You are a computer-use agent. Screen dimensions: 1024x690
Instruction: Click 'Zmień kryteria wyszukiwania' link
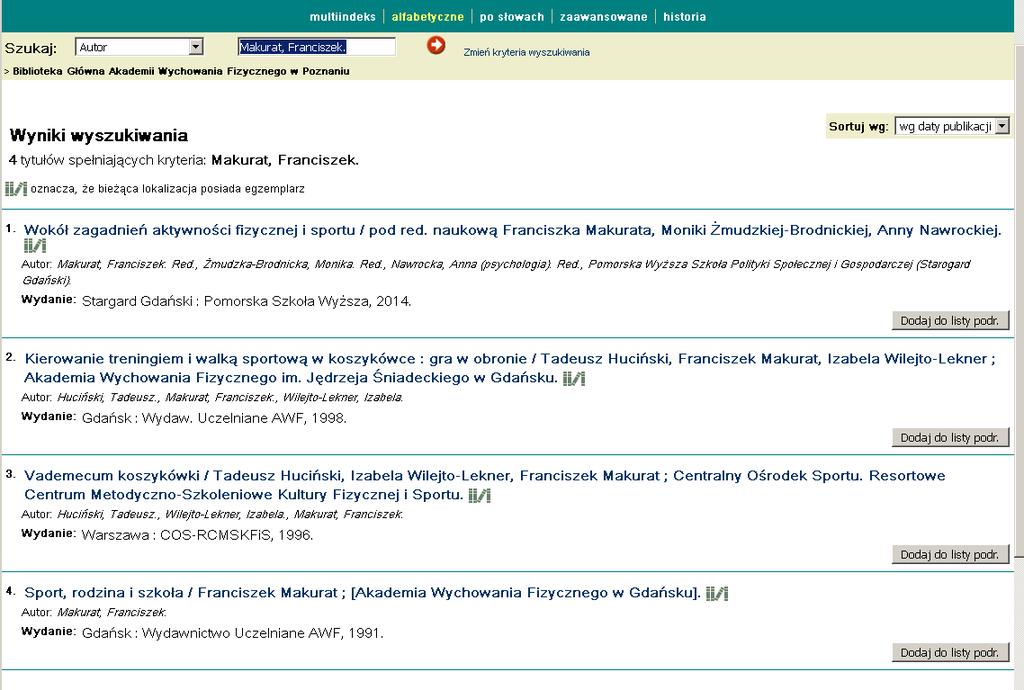click(526, 52)
